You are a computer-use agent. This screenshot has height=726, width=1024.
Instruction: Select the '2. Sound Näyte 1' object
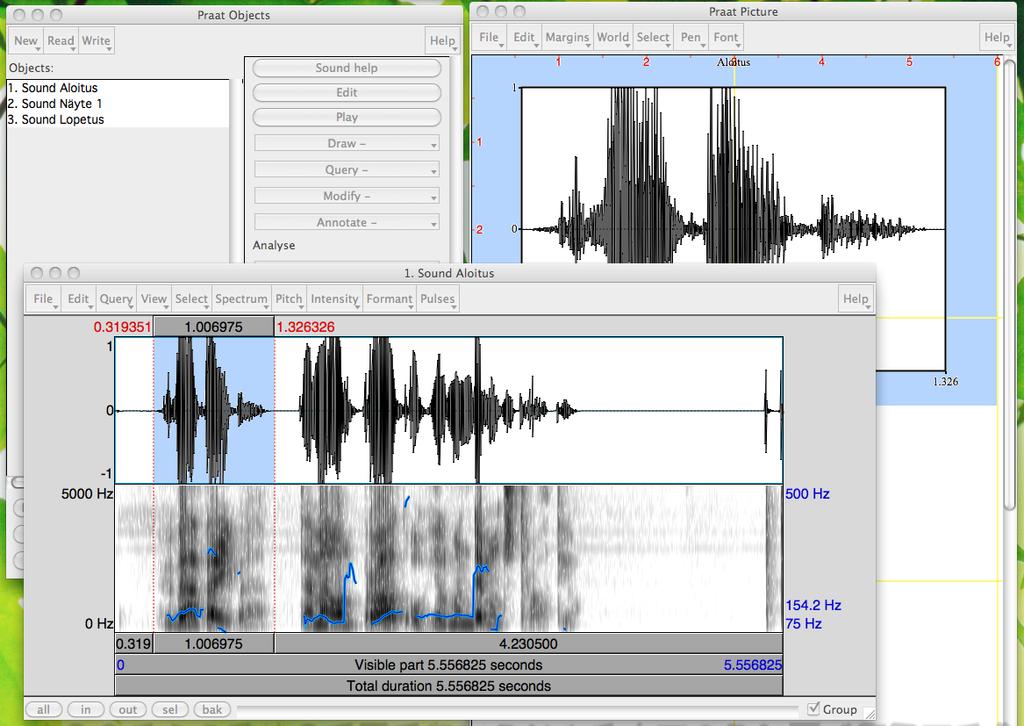pos(118,104)
